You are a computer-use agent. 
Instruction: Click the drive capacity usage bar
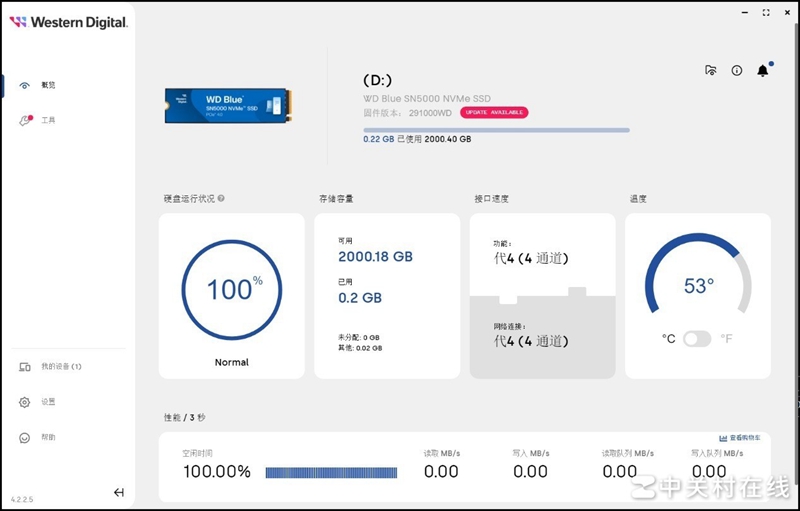(x=496, y=130)
